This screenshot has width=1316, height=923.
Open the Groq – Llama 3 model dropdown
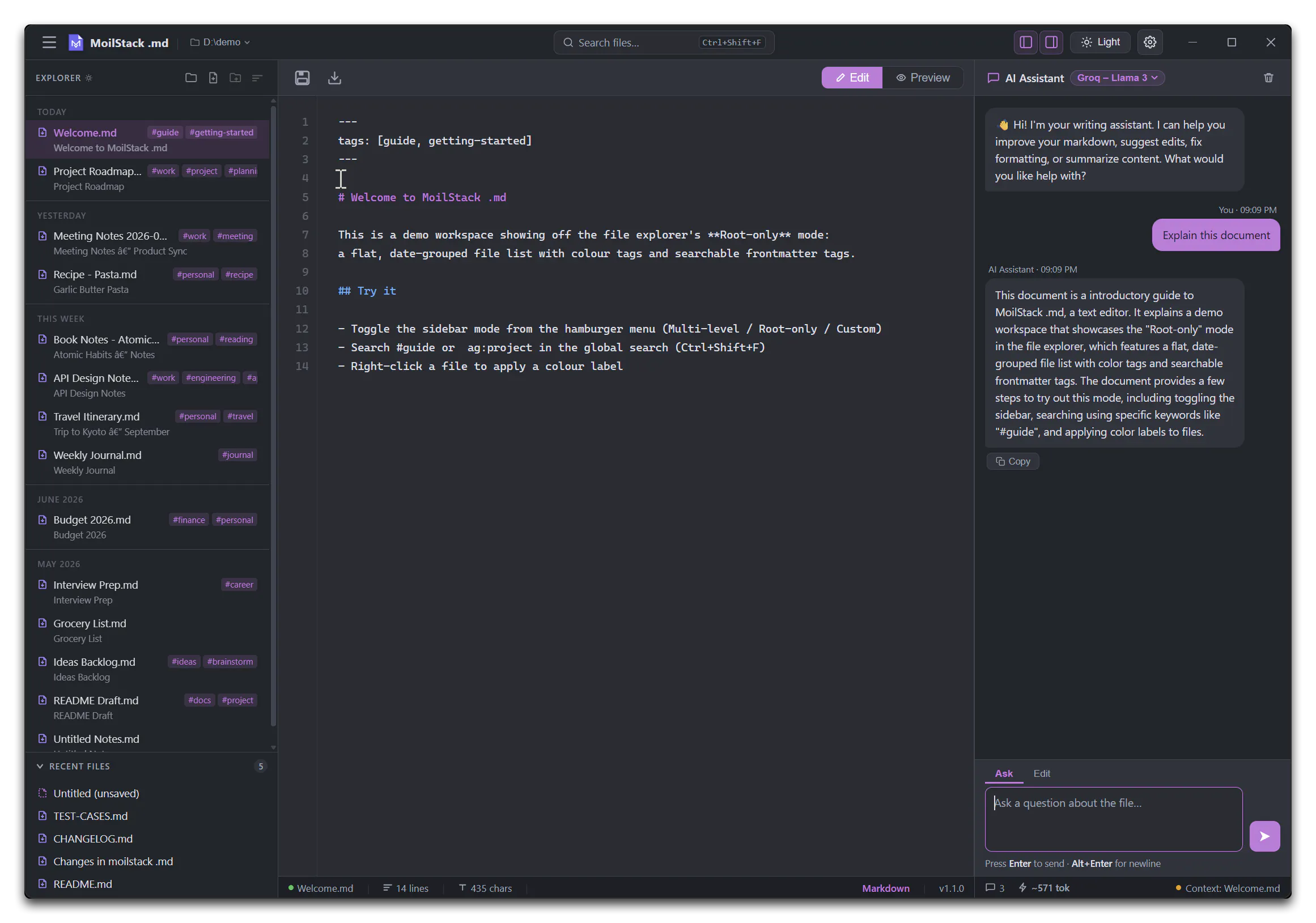[1117, 78]
